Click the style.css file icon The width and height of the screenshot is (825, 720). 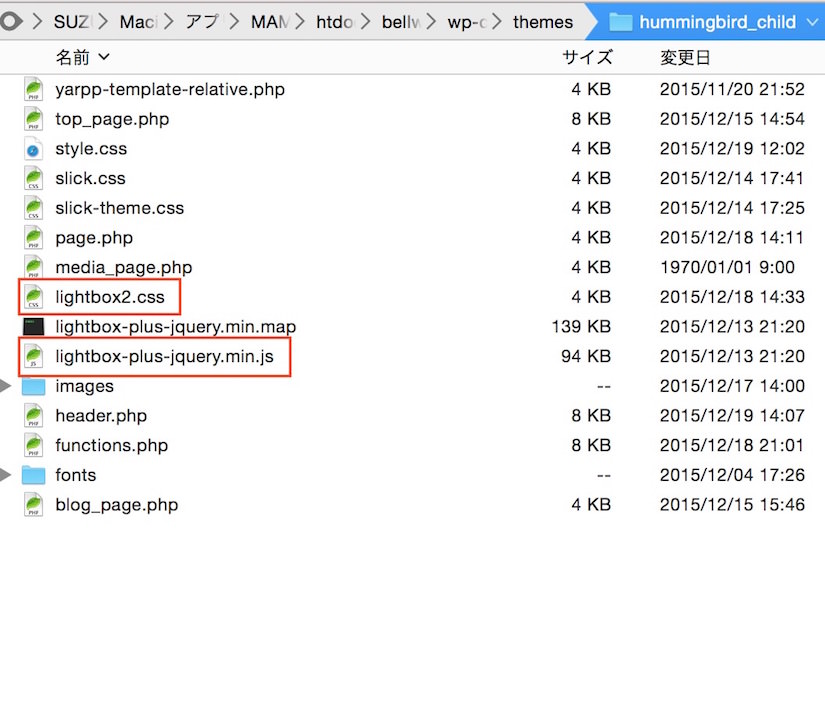click(x=34, y=149)
